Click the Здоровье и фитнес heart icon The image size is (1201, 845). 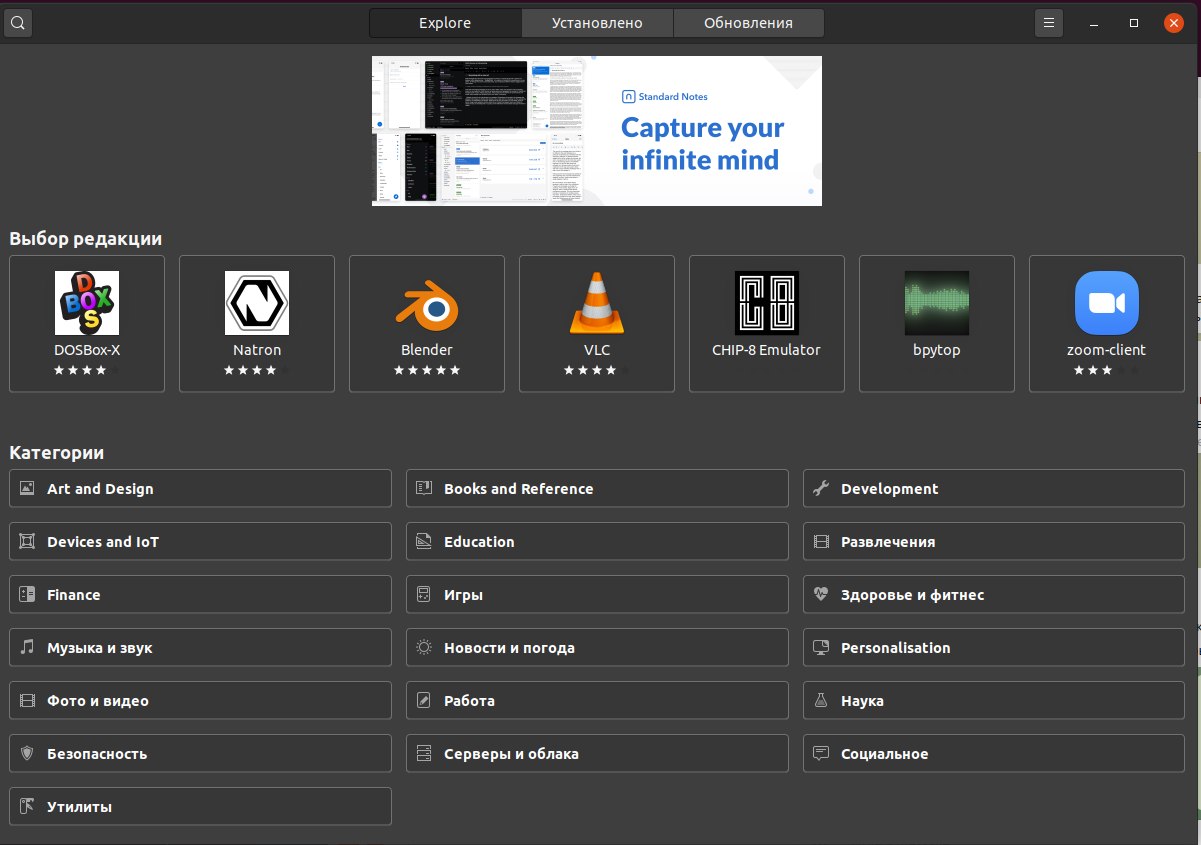click(821, 595)
